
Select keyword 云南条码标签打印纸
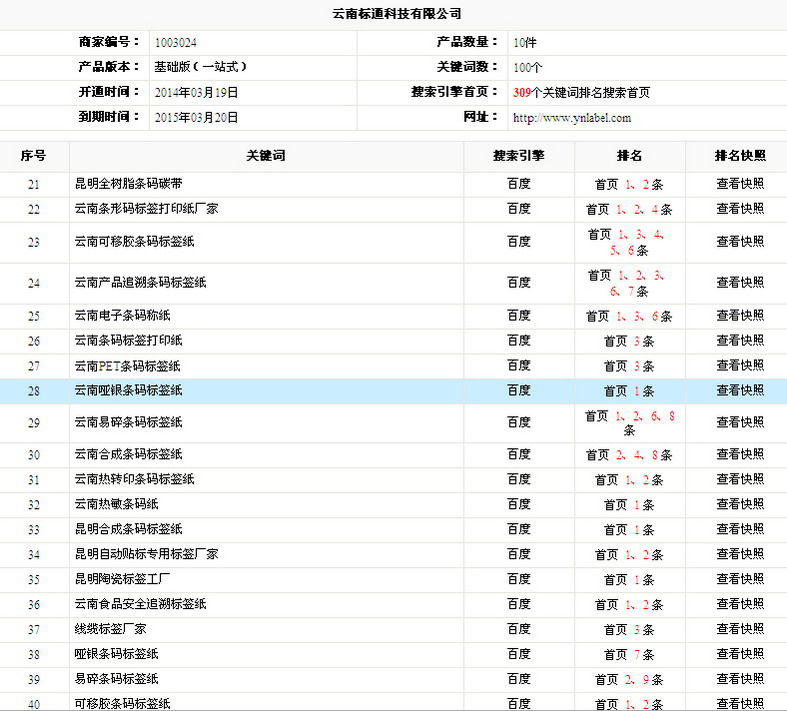click(x=128, y=341)
